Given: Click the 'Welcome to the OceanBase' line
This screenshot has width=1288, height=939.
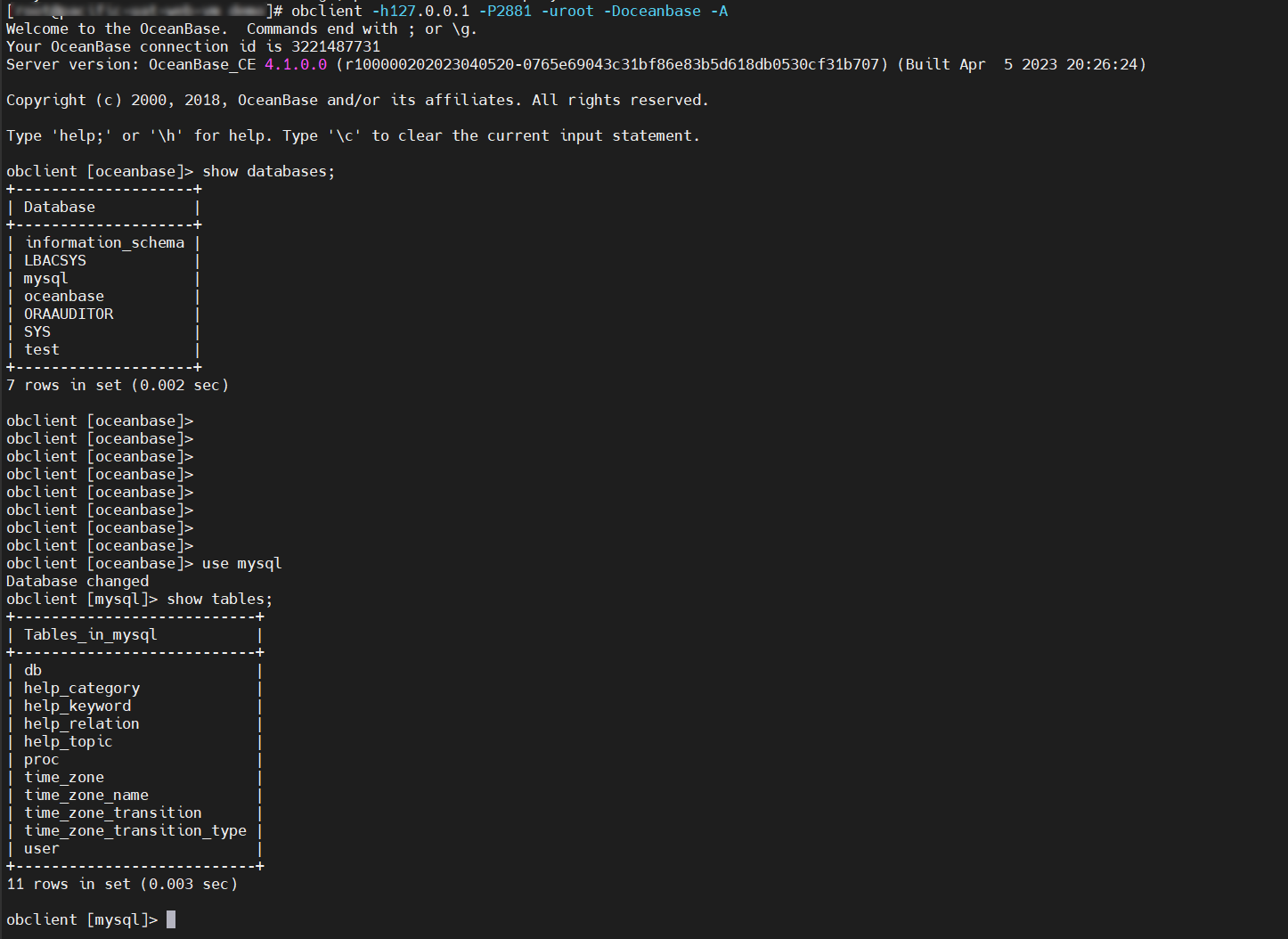Looking at the screenshot, I should pyautogui.click(x=241, y=29).
